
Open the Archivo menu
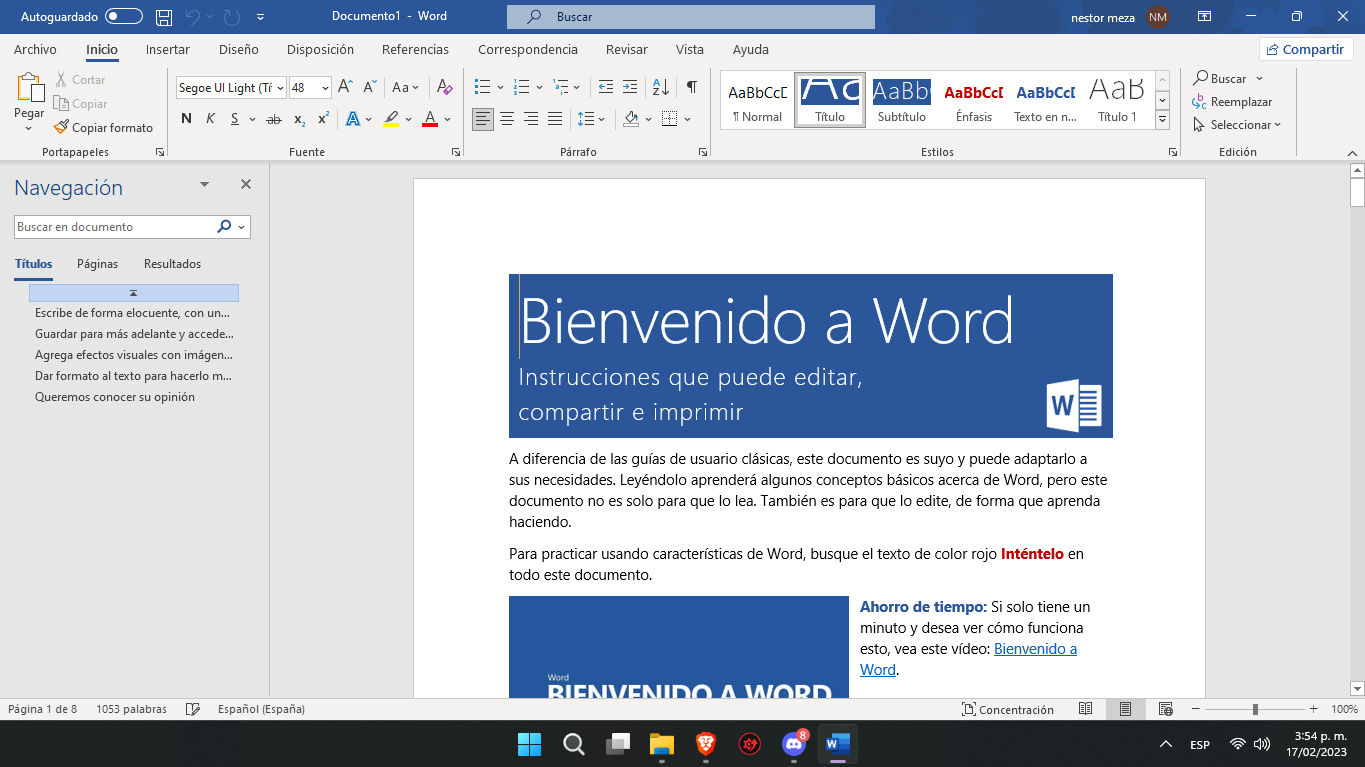[35, 49]
